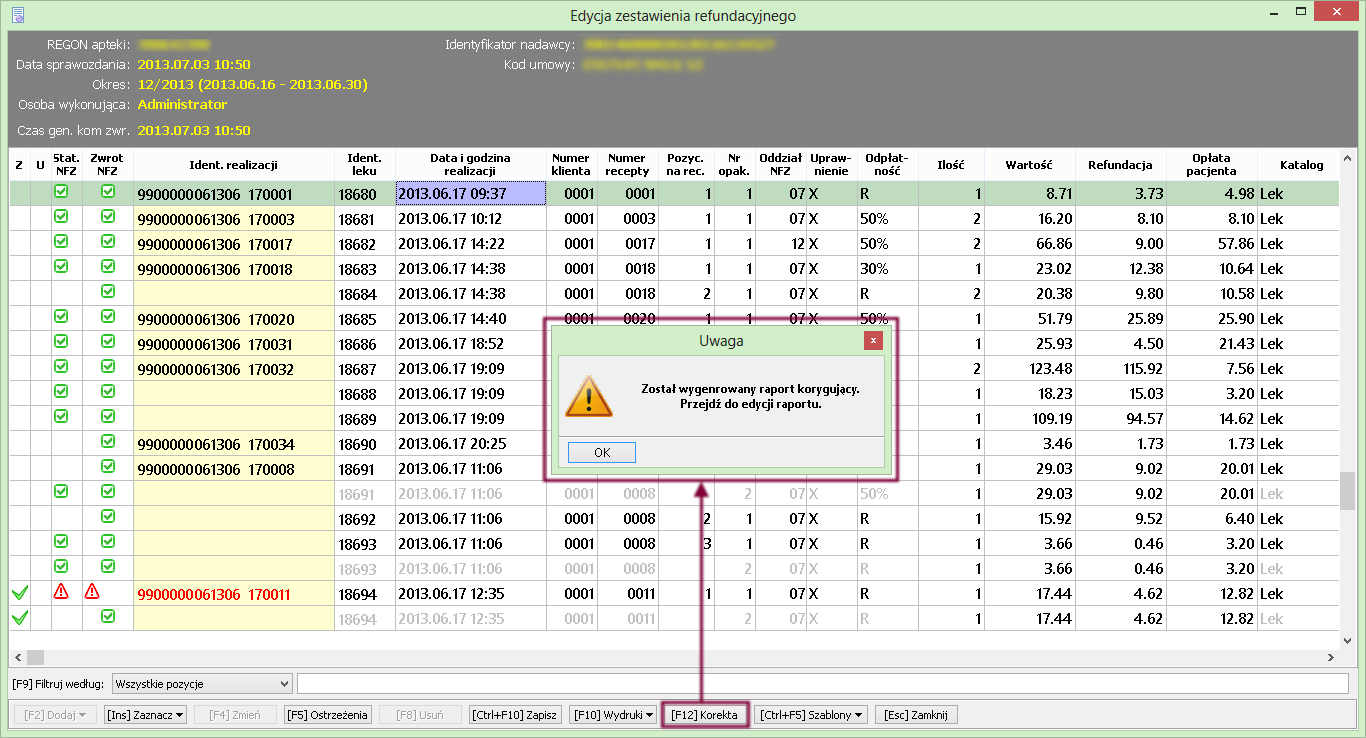The image size is (1366, 738).
Task: Click the Opłata pacjenta column header
Action: pos(1211,165)
